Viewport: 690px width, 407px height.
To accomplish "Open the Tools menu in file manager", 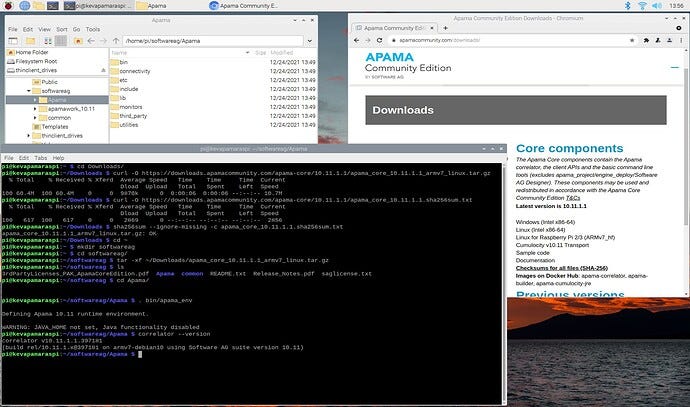I will (x=93, y=29).
